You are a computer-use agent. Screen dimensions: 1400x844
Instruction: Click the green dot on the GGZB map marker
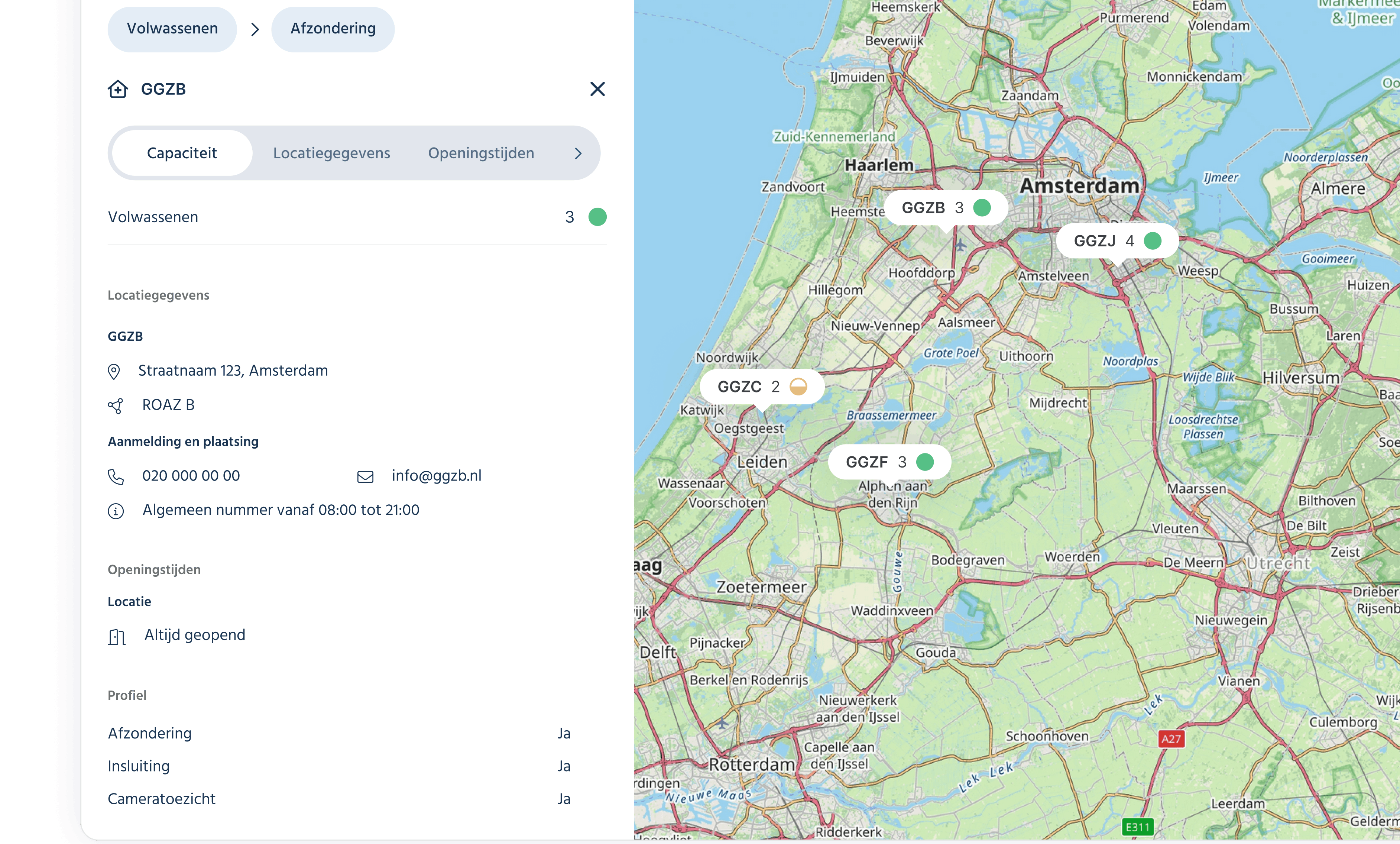(x=982, y=208)
